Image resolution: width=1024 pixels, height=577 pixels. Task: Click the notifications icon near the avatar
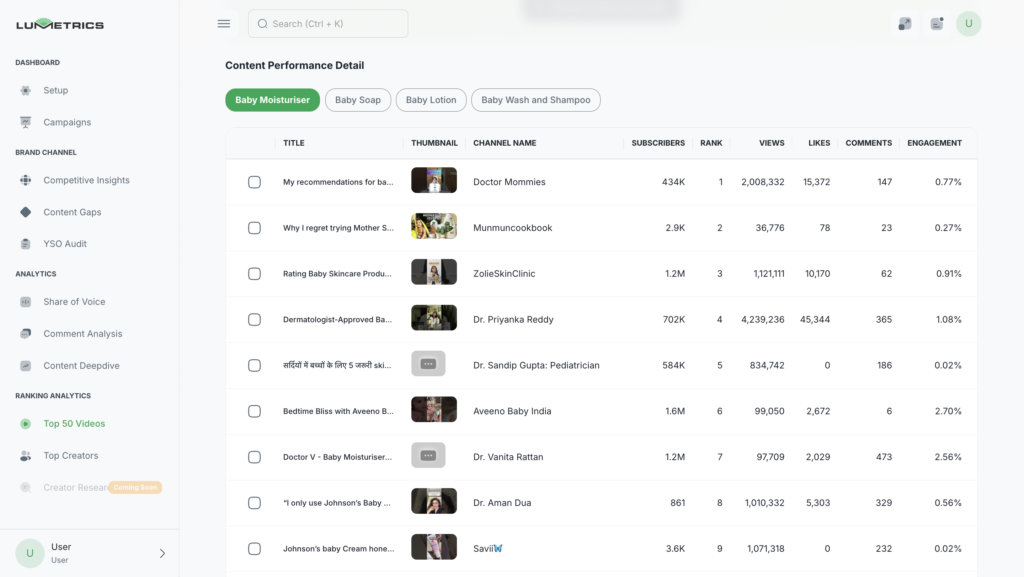point(936,22)
